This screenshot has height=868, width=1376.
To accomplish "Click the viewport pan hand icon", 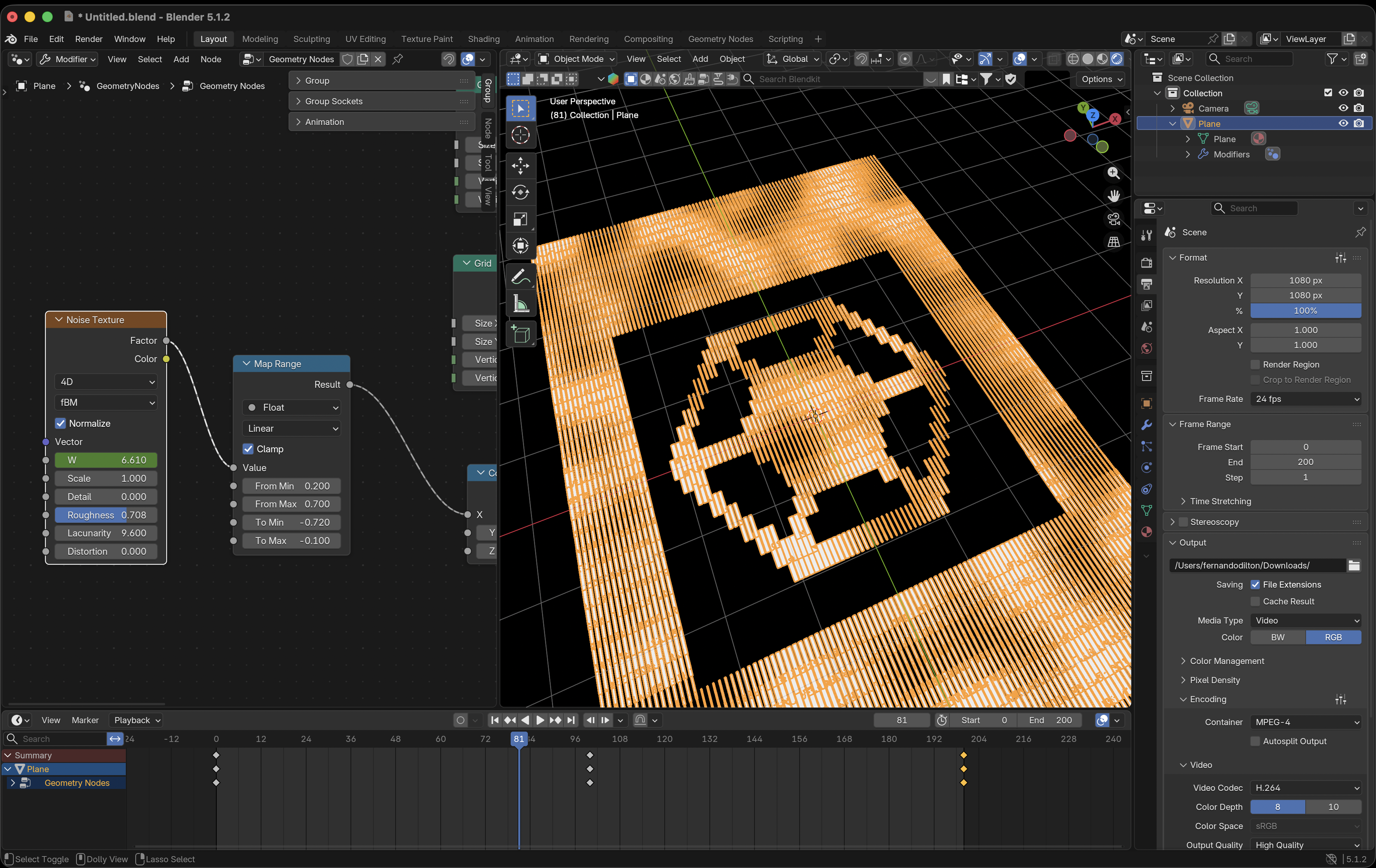I will tap(1113, 196).
